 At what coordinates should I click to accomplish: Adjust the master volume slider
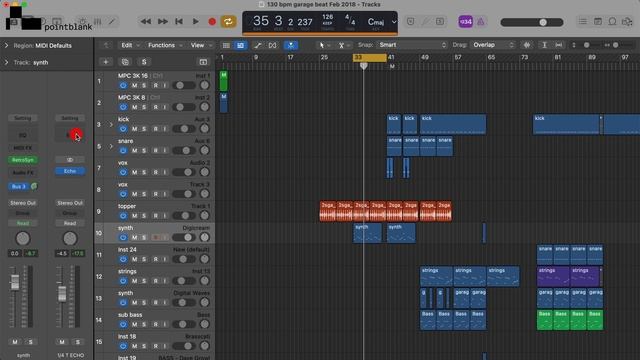pyautogui.click(x=532, y=22)
